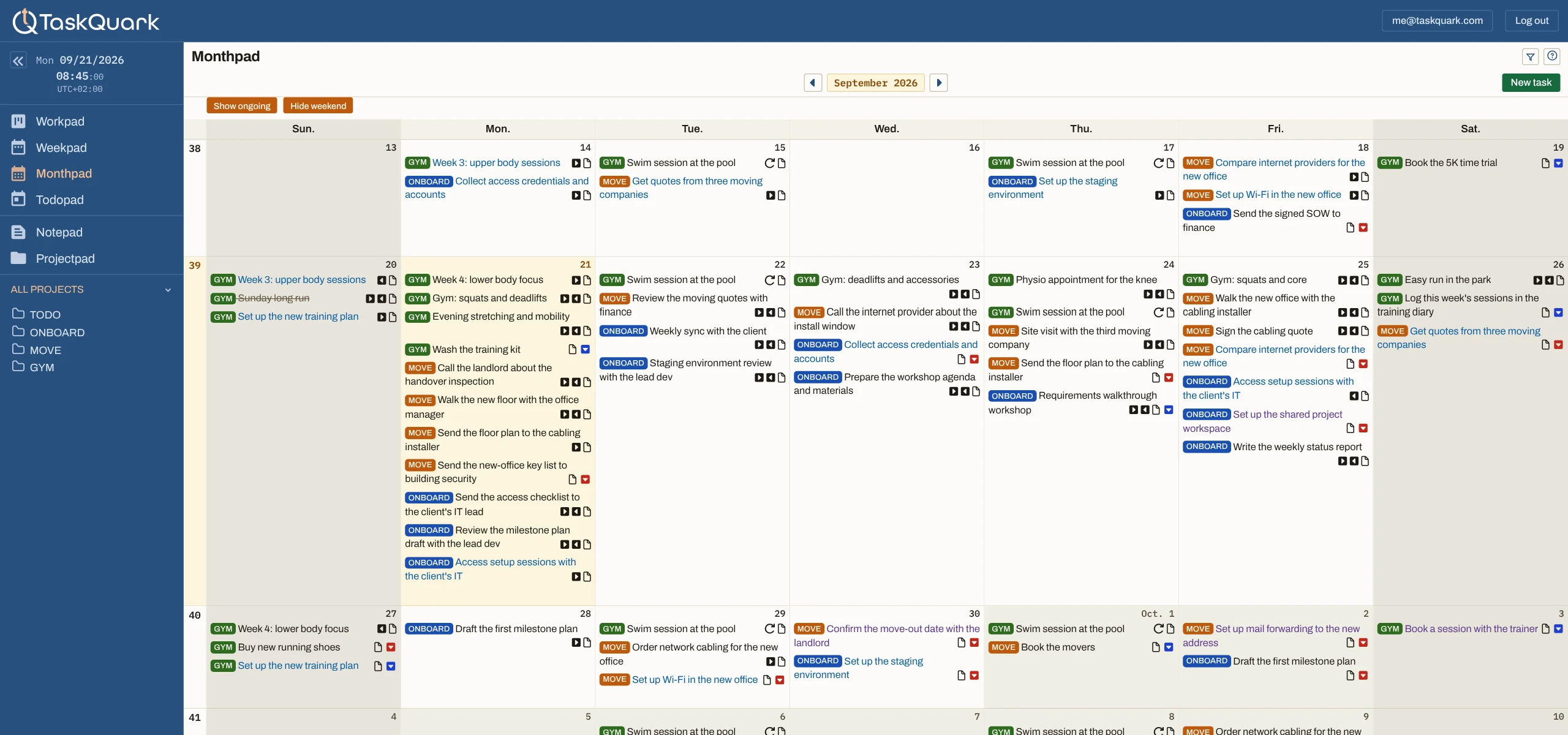This screenshot has height=735, width=1568.
Task: Click the MOVE tag on 'Book the movers'
Action: (1003, 647)
